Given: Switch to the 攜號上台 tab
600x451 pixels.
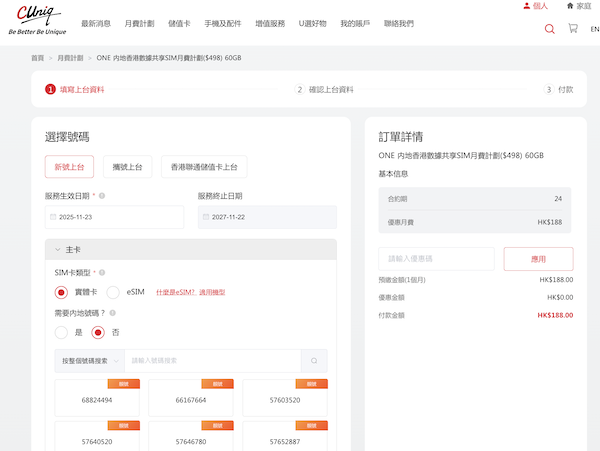Looking at the screenshot, I should click(x=128, y=167).
